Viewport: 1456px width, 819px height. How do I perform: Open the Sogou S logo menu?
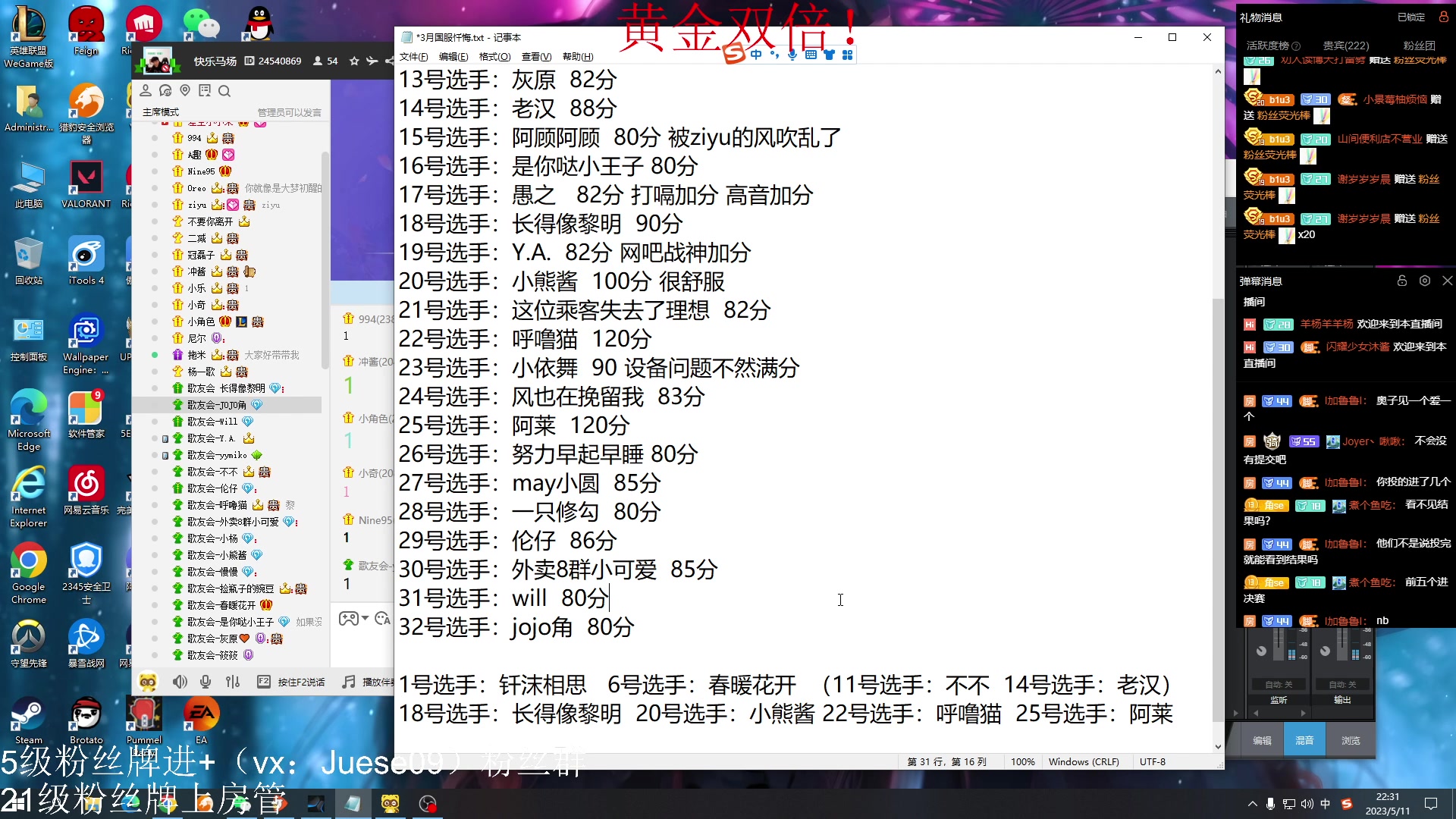click(733, 55)
